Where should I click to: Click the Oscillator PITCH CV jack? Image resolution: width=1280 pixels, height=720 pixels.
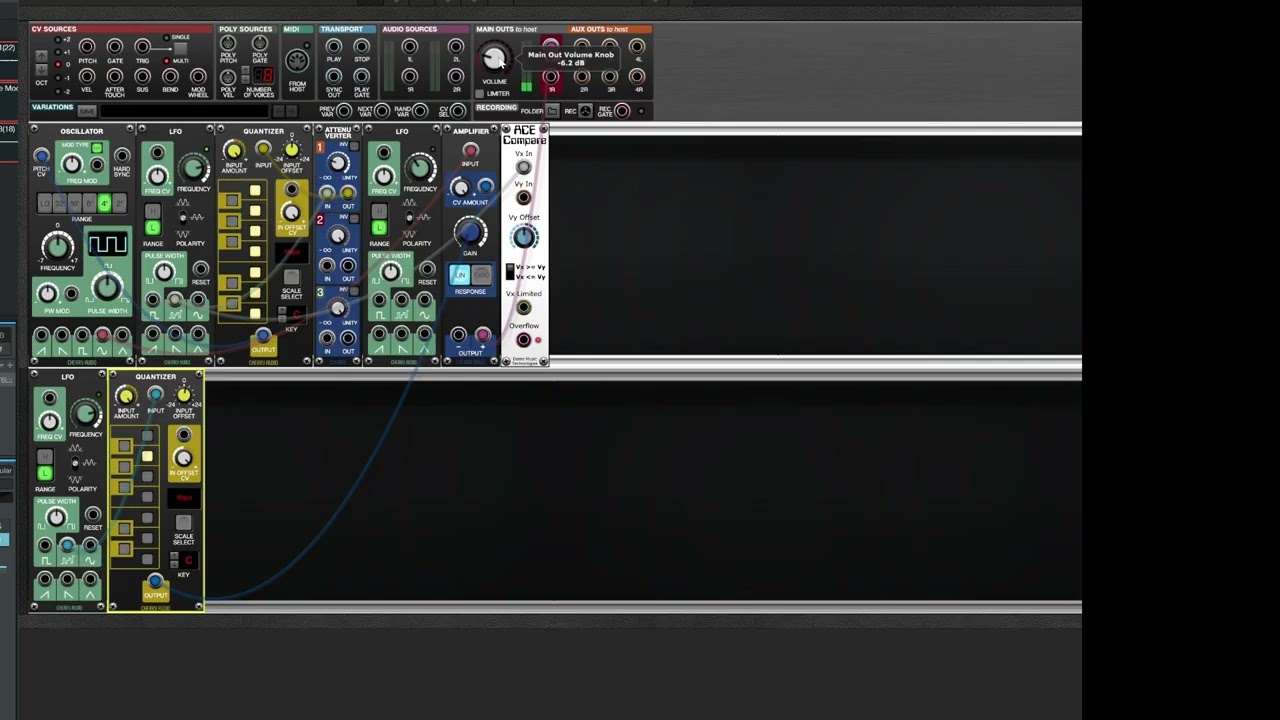[41, 155]
